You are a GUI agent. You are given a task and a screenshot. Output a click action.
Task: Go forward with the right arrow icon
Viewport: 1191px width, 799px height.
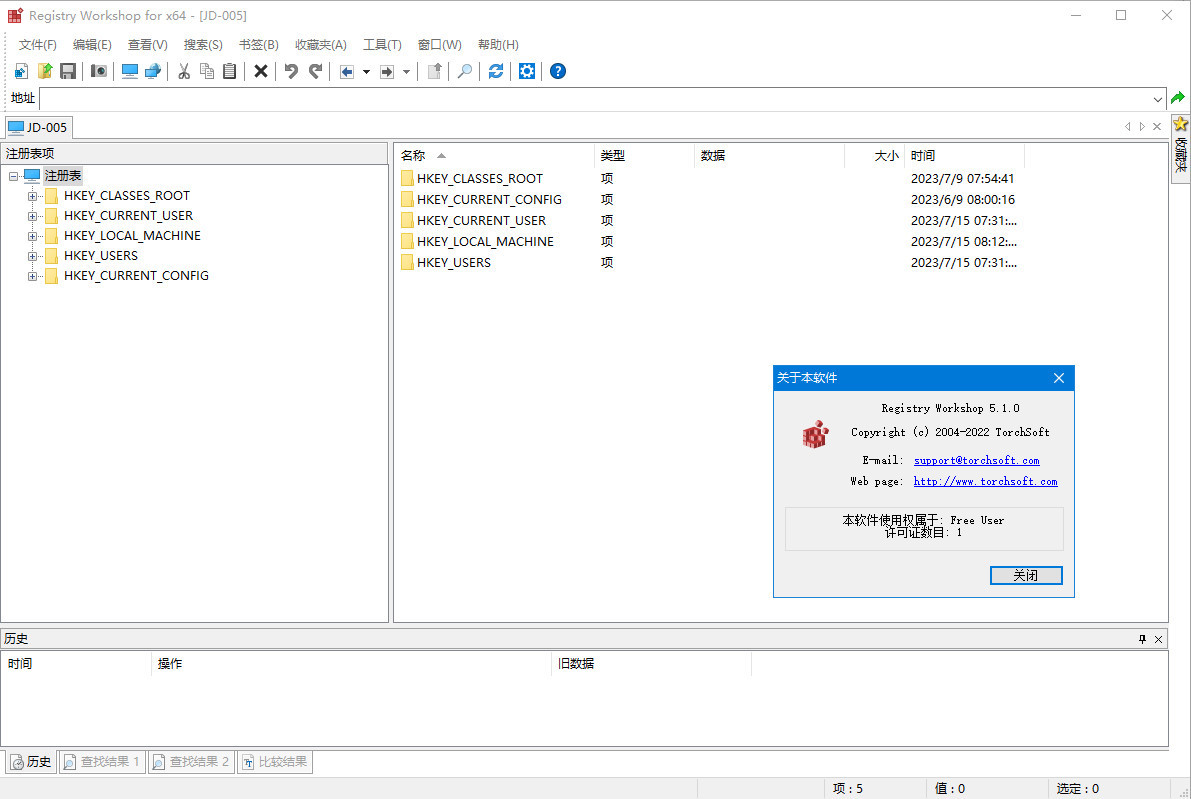(x=387, y=71)
